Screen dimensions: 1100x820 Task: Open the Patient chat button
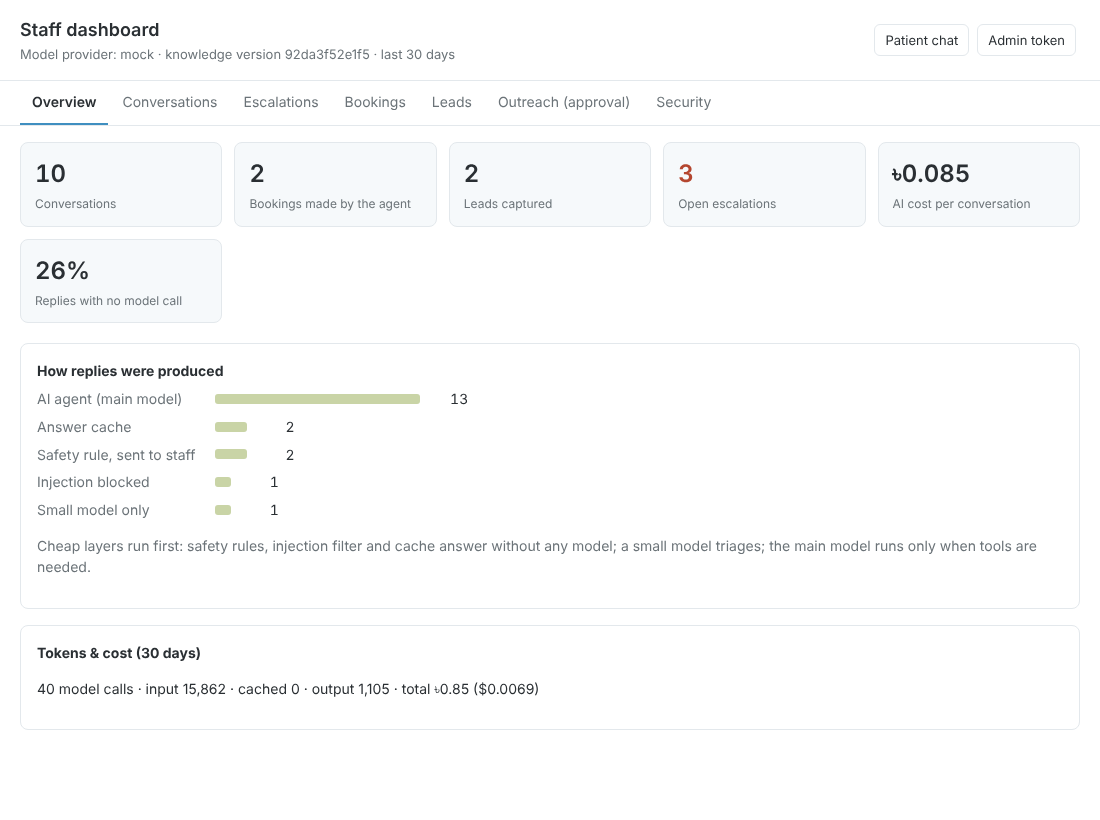point(921,40)
